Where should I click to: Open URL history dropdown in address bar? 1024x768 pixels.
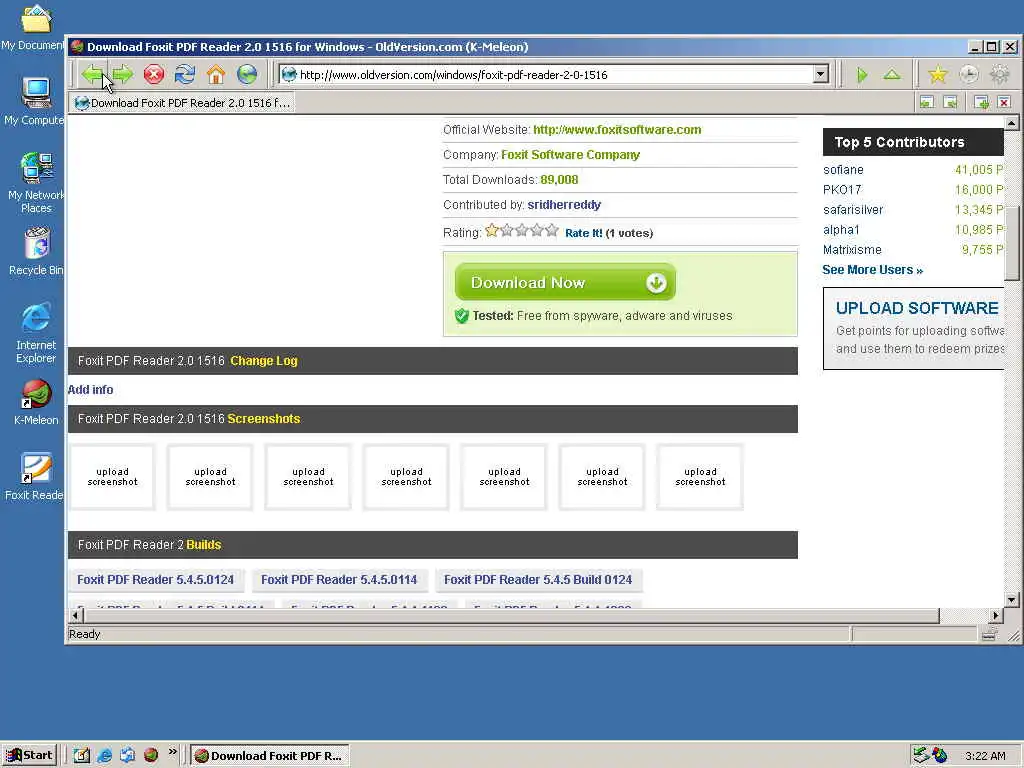tap(821, 74)
